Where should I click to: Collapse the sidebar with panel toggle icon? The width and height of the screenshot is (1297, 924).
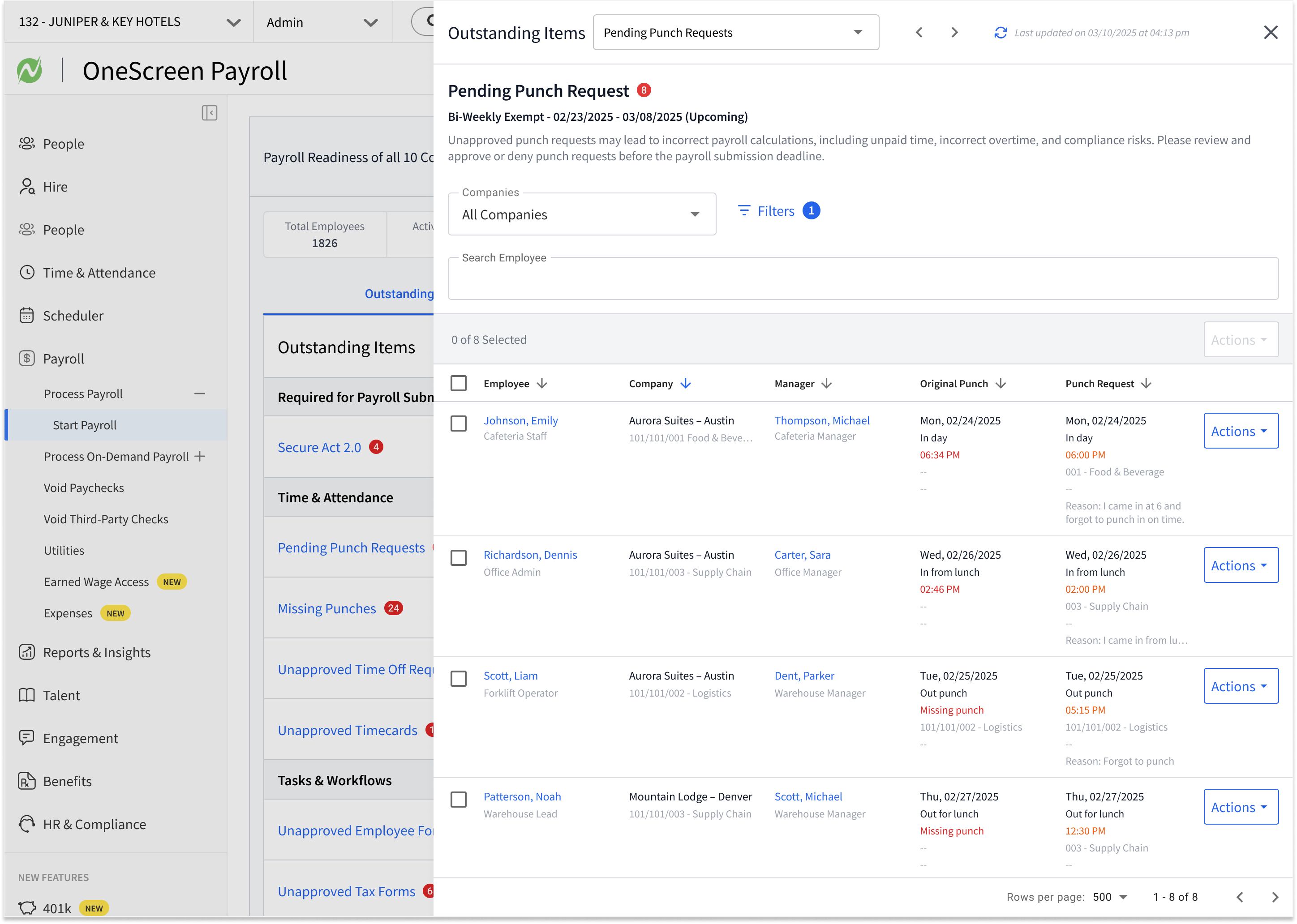(210, 113)
